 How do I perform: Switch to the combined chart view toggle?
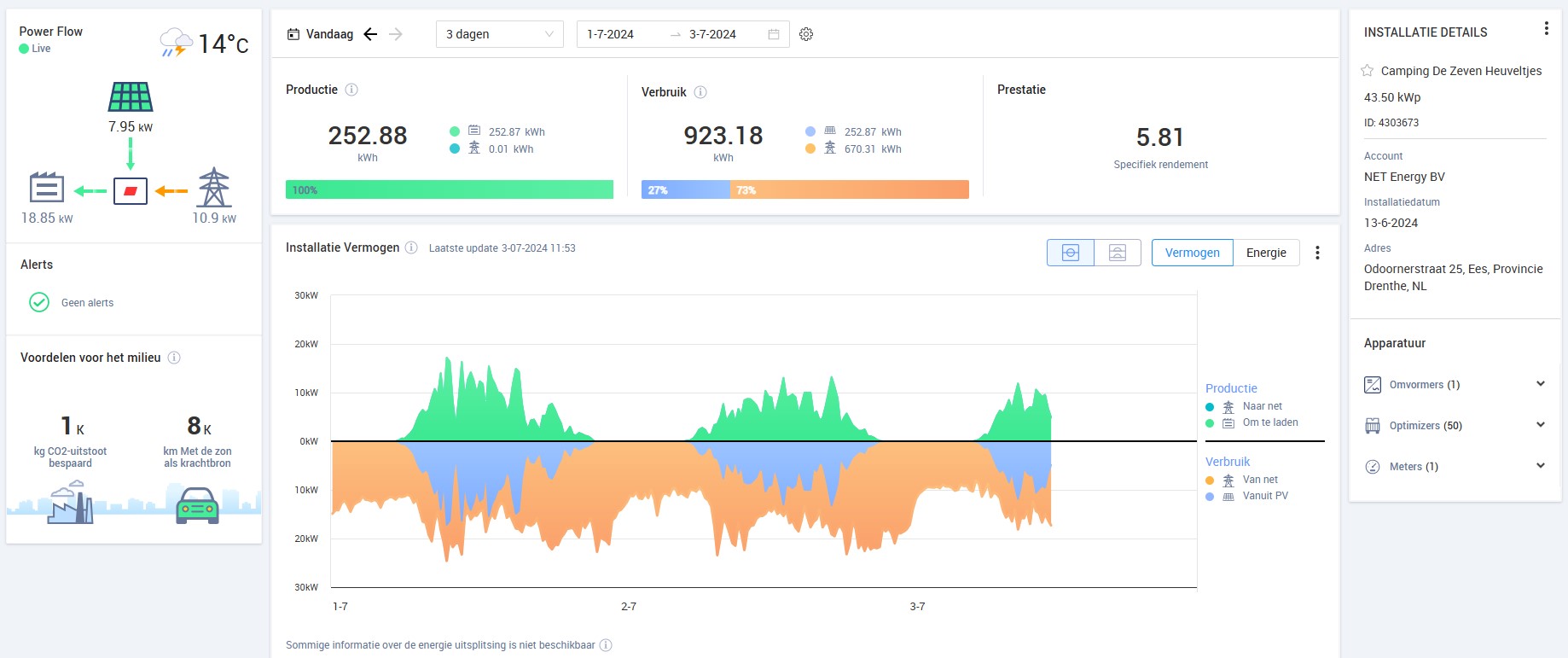click(x=1071, y=253)
